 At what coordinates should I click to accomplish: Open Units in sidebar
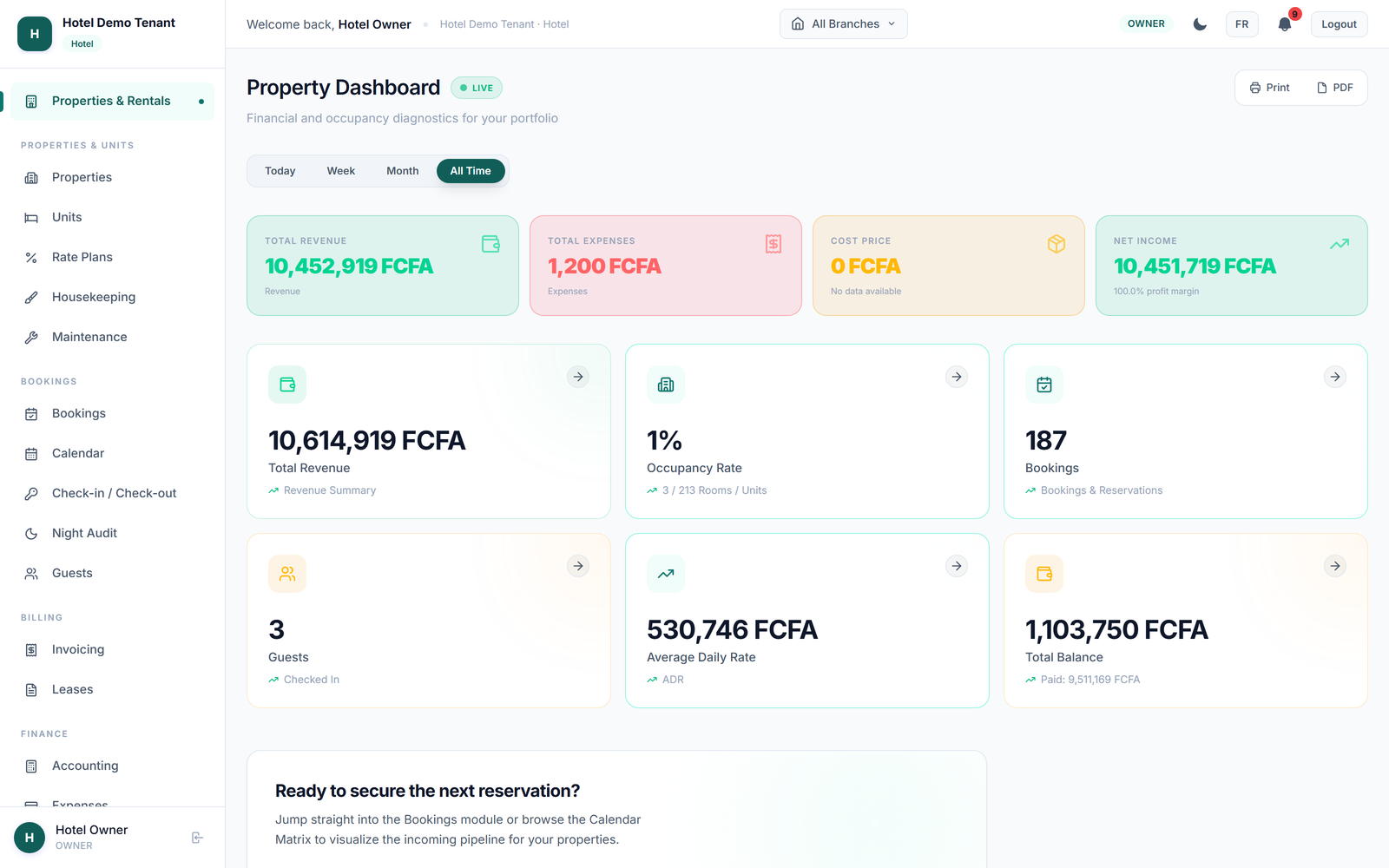tap(113, 217)
